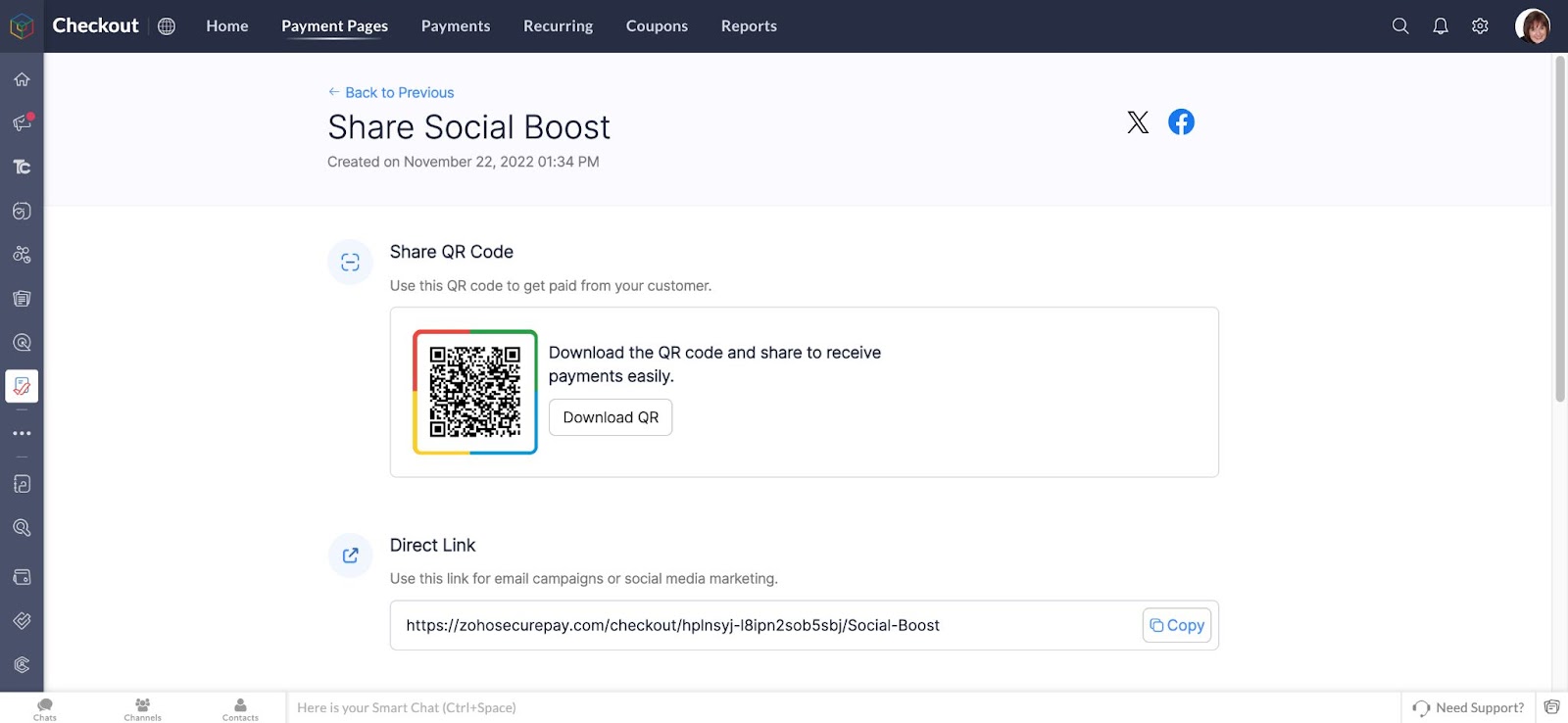The width and height of the screenshot is (1568, 723).
Task: Open the TC sidebar icon
Action: coord(22,167)
